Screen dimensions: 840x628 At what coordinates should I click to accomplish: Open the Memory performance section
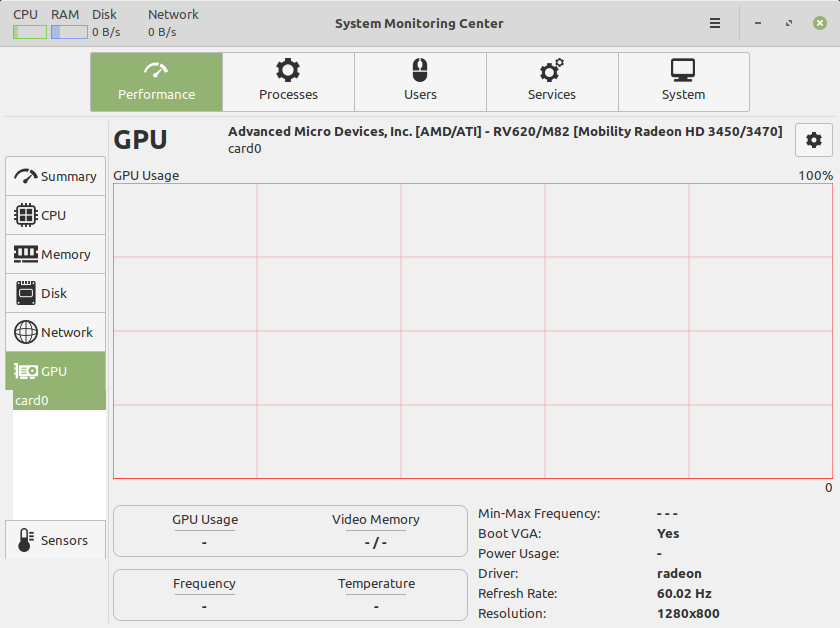(55, 253)
